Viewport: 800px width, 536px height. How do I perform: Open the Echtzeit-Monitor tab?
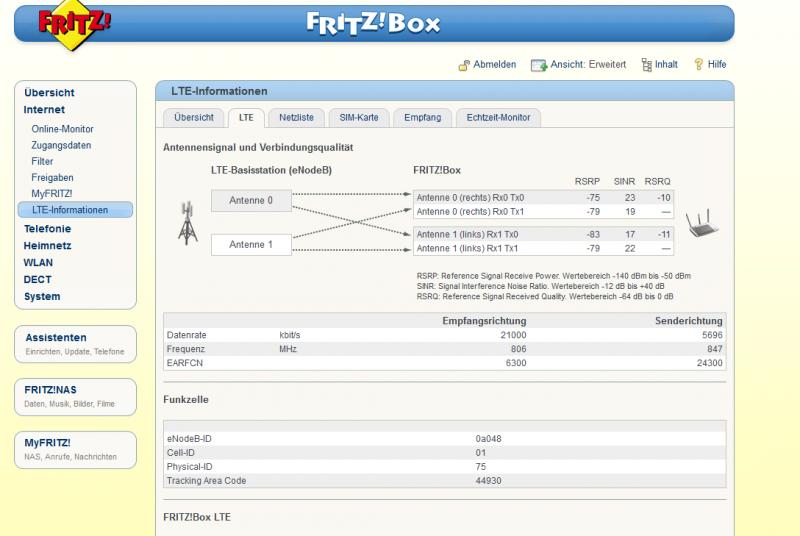click(x=498, y=117)
